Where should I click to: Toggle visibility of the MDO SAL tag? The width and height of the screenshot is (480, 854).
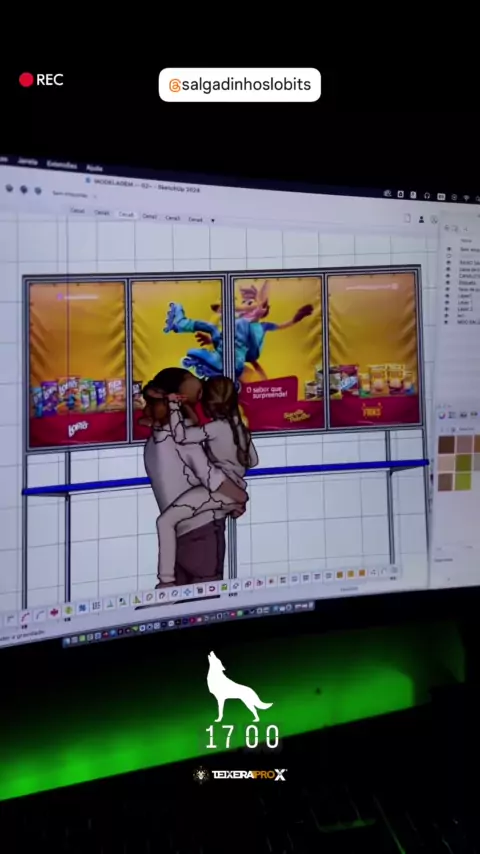[446, 322]
